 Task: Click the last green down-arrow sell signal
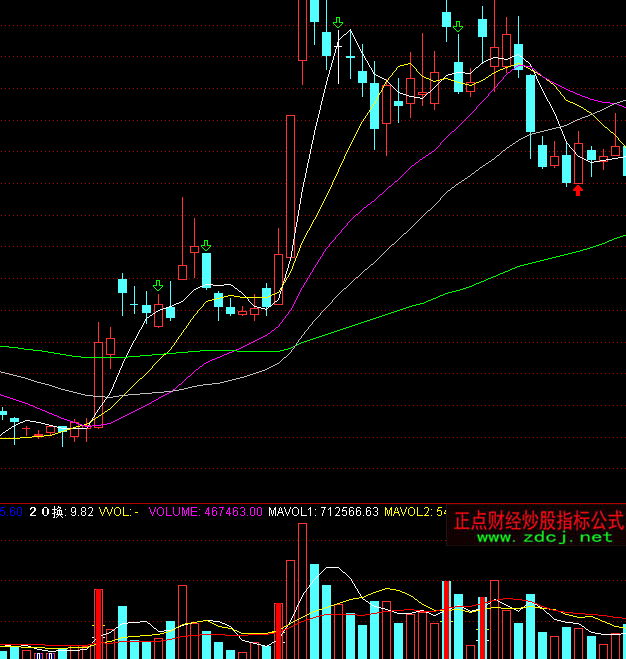pos(457,26)
